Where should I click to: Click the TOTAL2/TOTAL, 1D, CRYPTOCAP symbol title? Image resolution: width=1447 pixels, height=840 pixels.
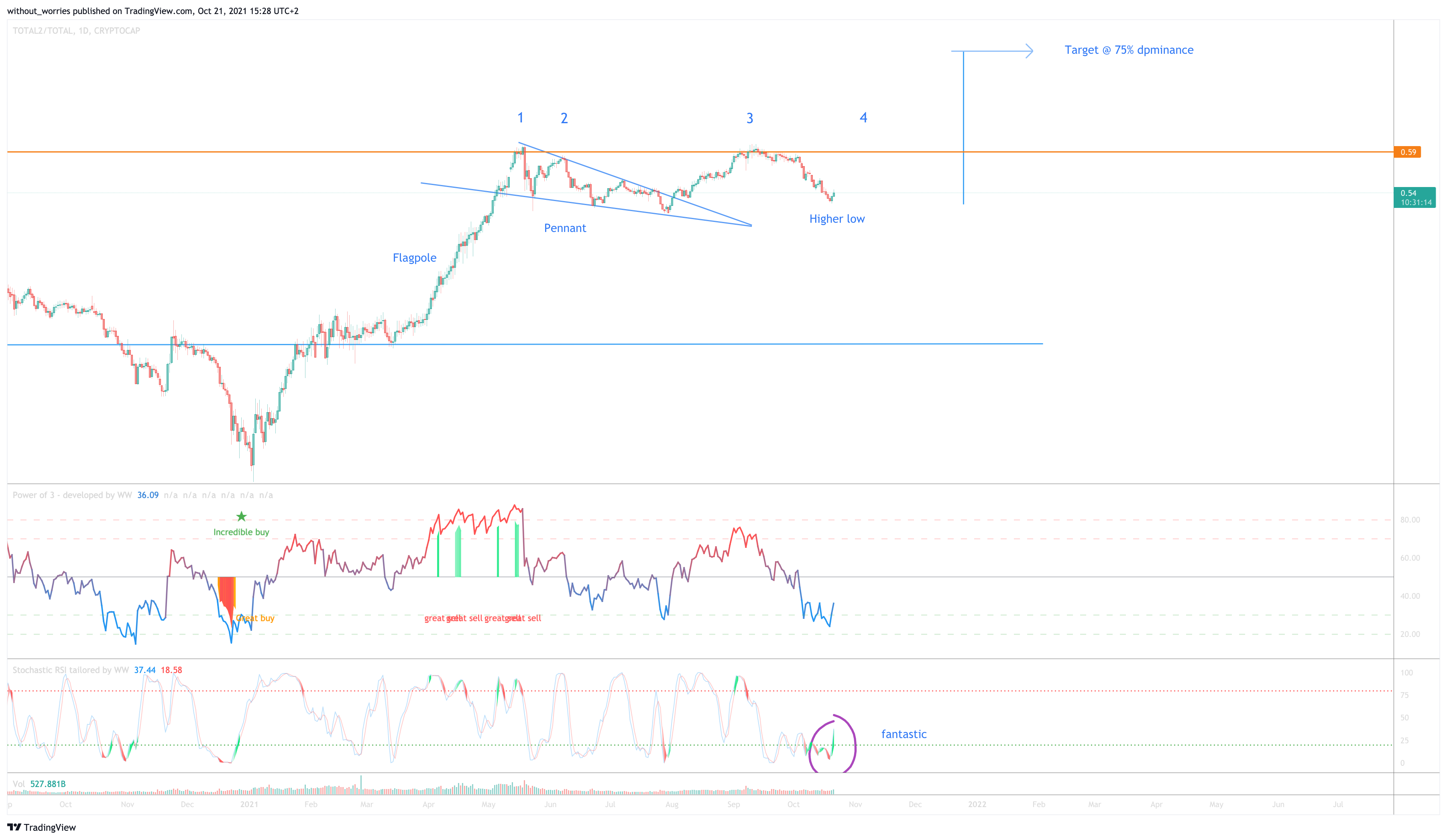point(76,31)
